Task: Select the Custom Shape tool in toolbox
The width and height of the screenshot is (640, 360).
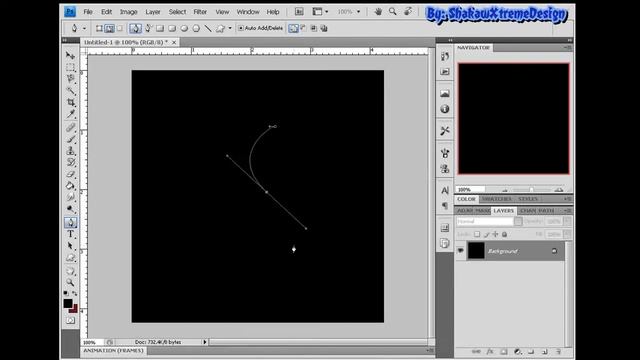Action: click(x=71, y=258)
